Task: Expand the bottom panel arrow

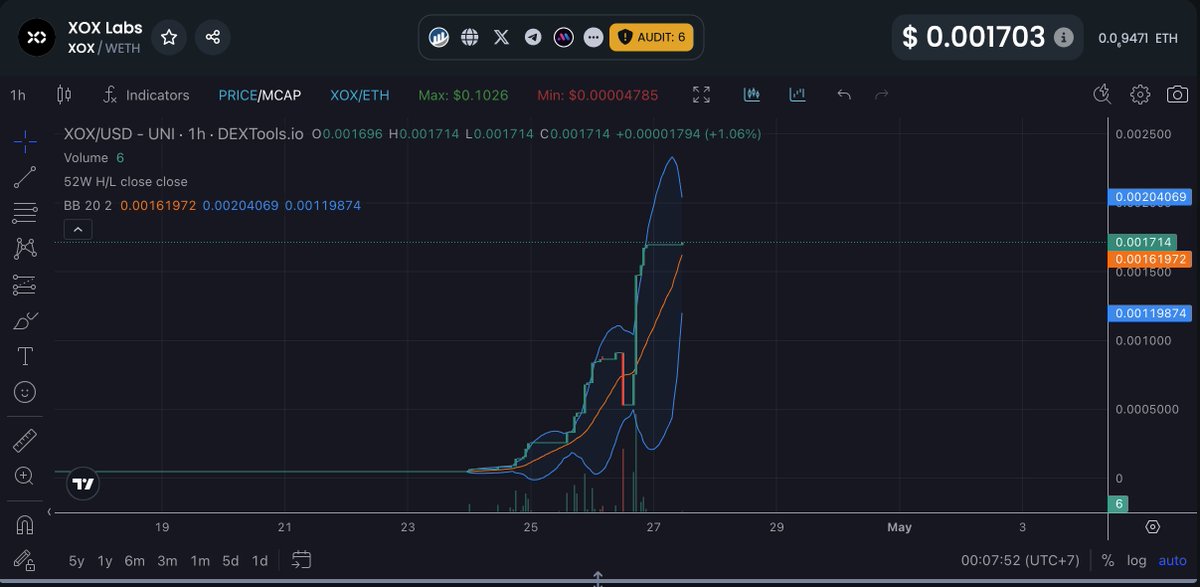Action: (x=597, y=579)
